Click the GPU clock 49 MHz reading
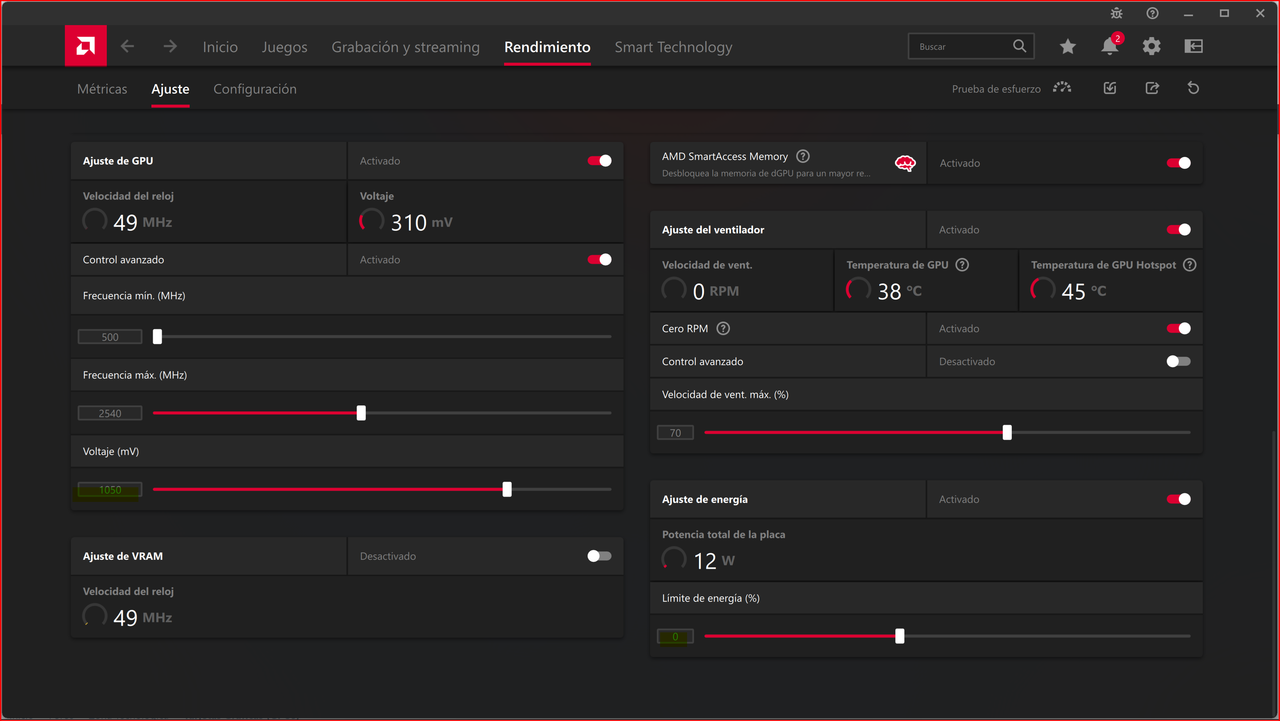1280x721 pixels. (128, 222)
